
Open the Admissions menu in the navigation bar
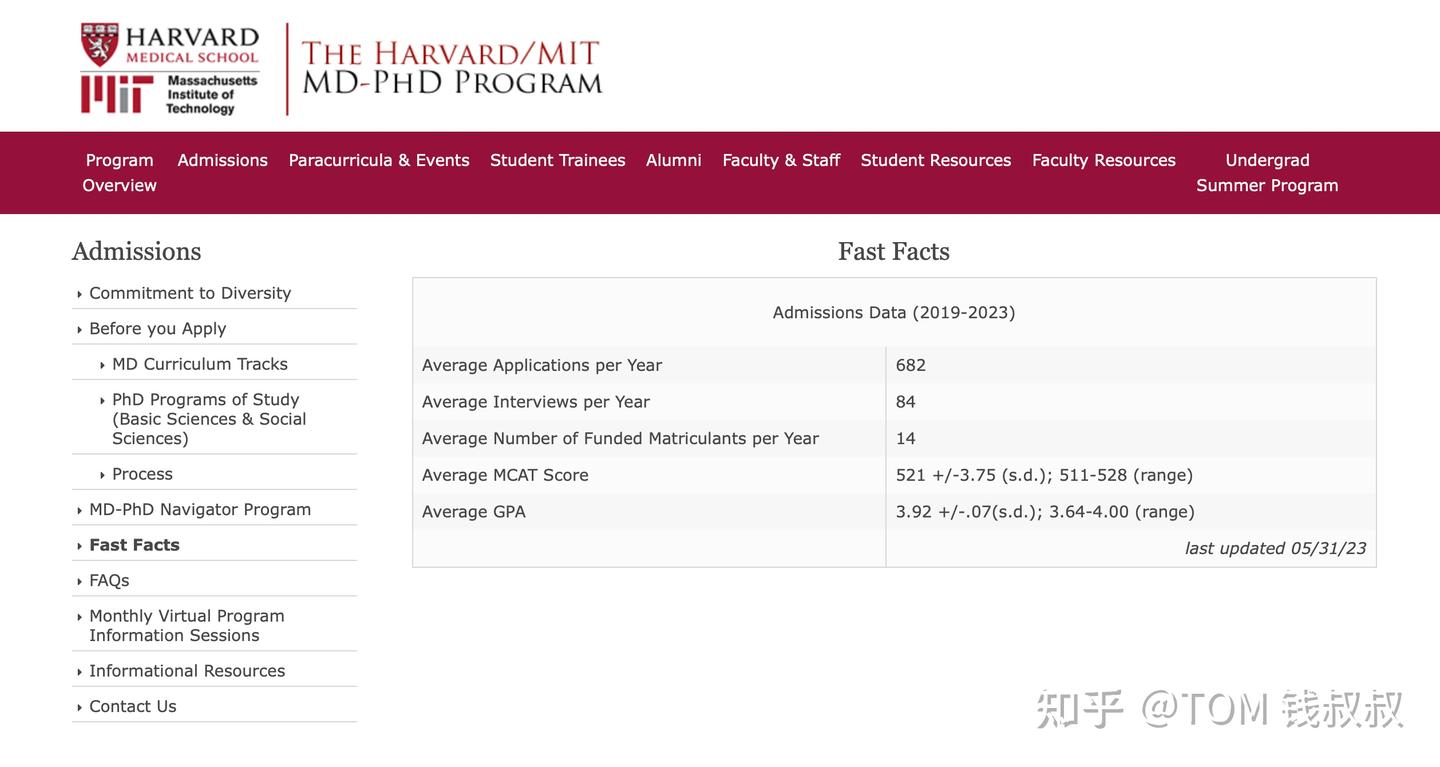(222, 160)
